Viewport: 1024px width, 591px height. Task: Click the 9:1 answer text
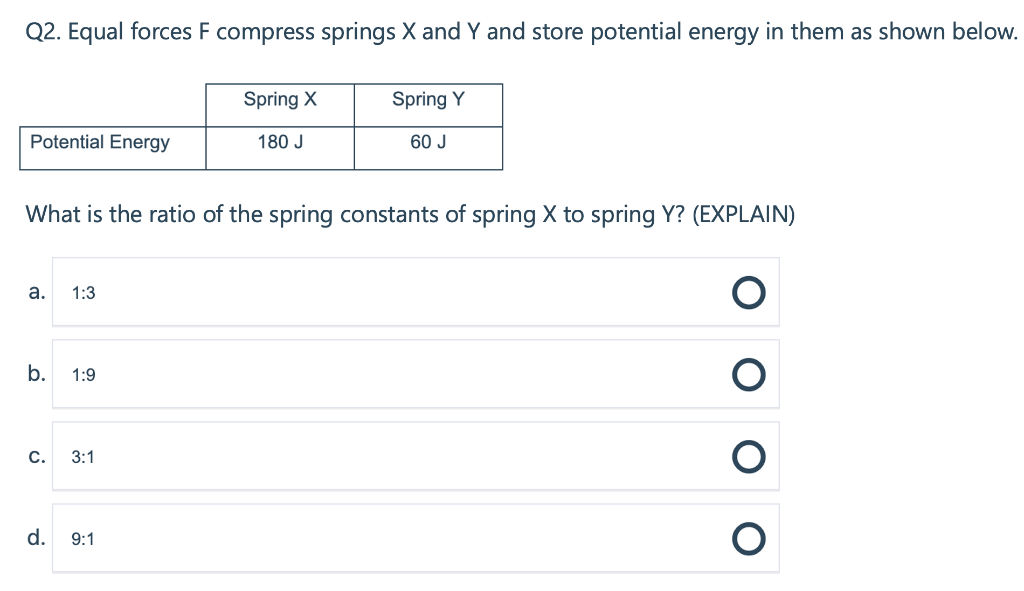tap(84, 539)
